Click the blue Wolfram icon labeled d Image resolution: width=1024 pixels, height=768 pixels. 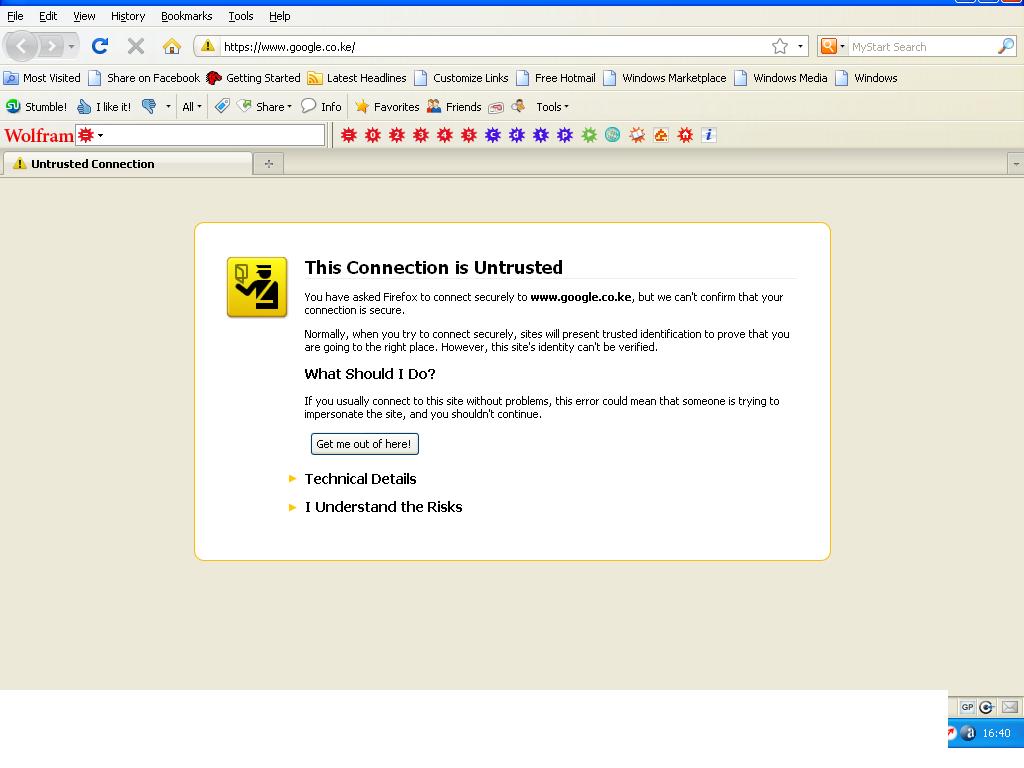point(517,135)
